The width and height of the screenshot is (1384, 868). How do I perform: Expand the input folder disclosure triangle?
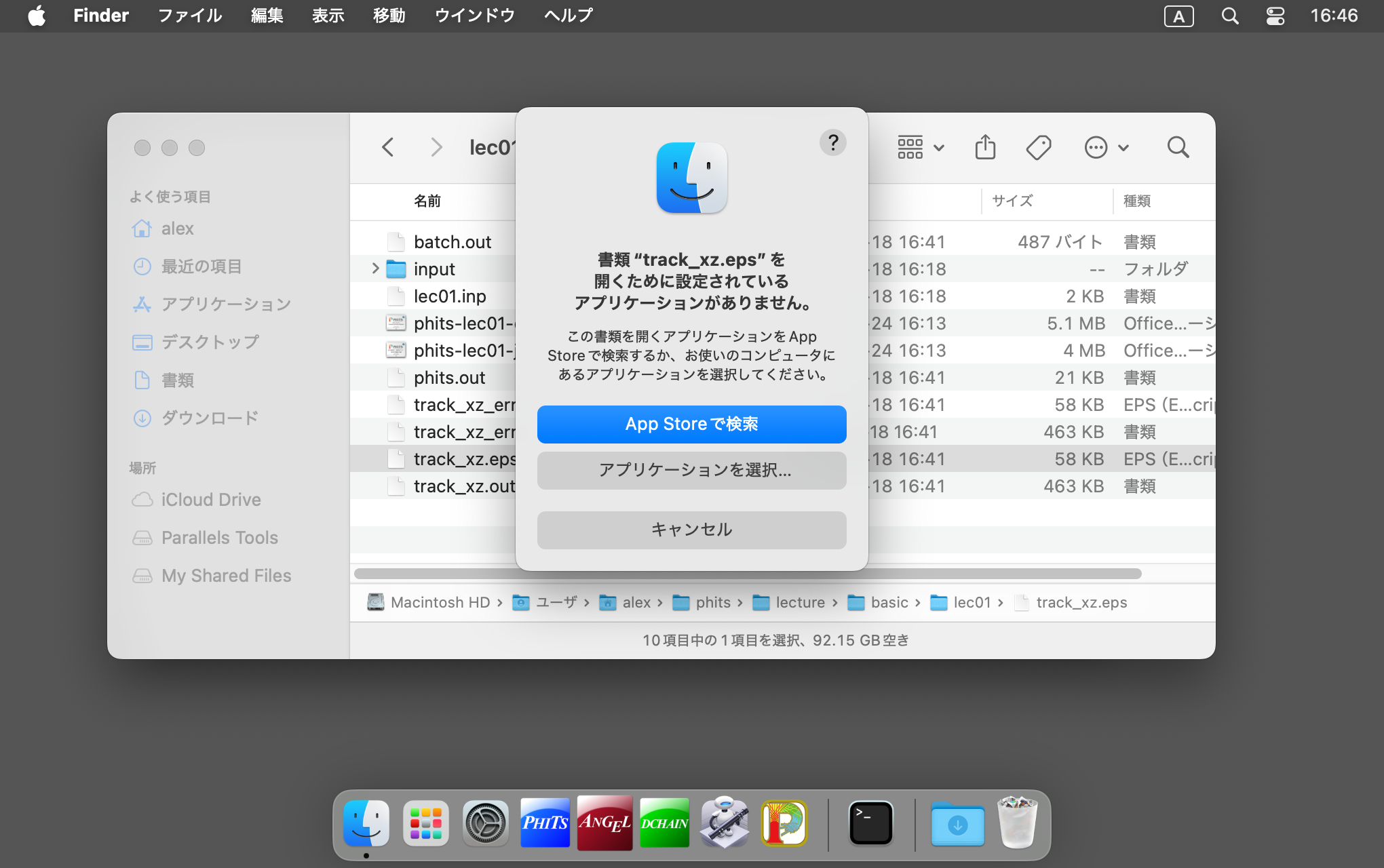click(x=375, y=269)
